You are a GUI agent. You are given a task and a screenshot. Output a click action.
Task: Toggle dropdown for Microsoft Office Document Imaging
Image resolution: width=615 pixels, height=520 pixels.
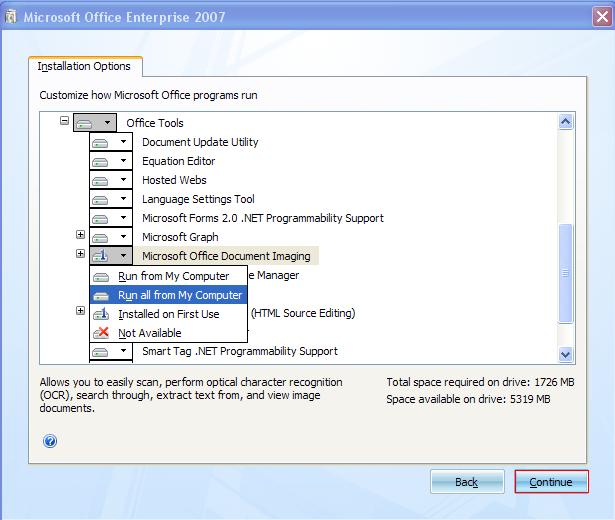click(x=111, y=256)
